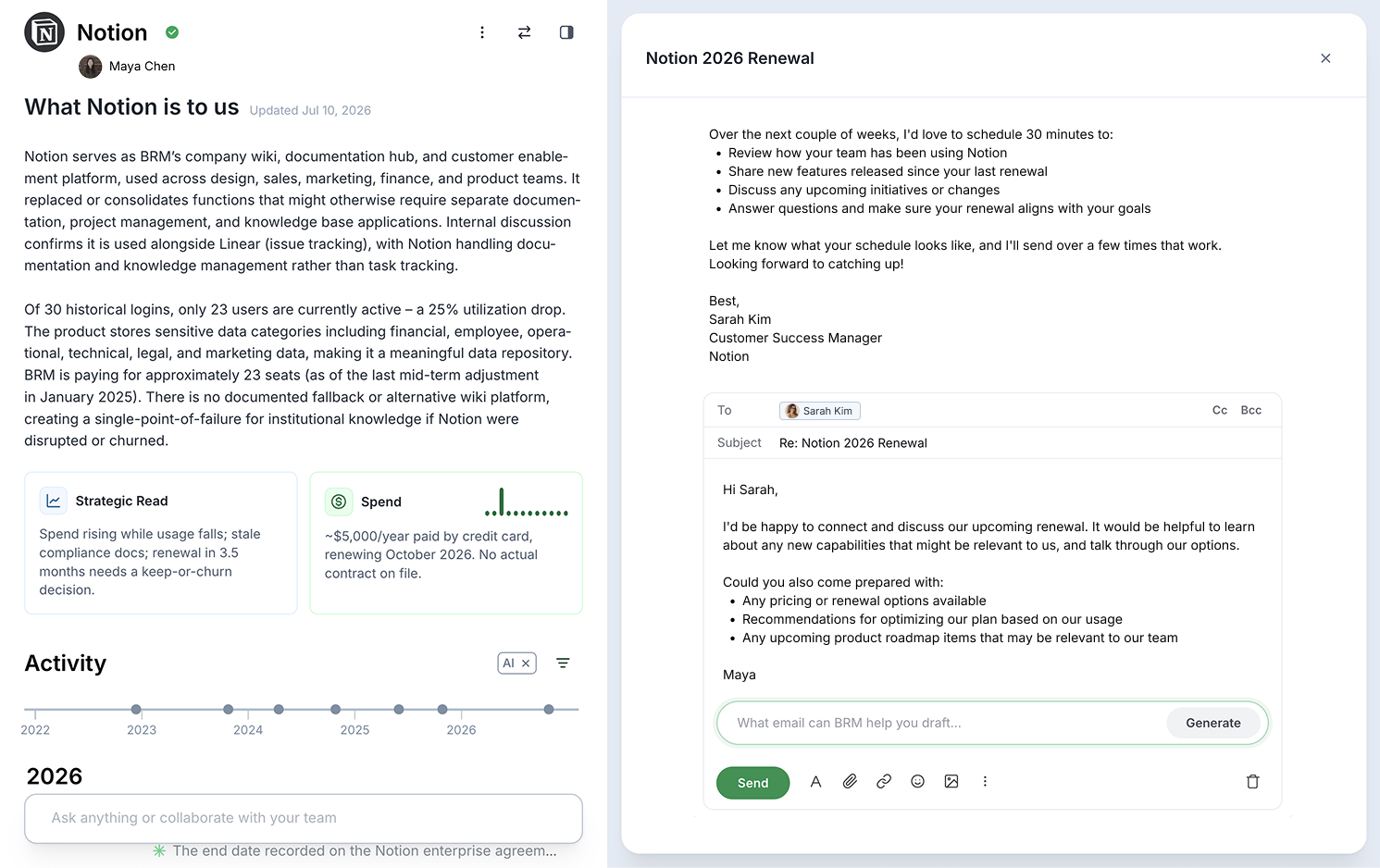Click into the email body starting Hi Sarah
Viewport: 1380px width, 868px height.
pos(992,582)
